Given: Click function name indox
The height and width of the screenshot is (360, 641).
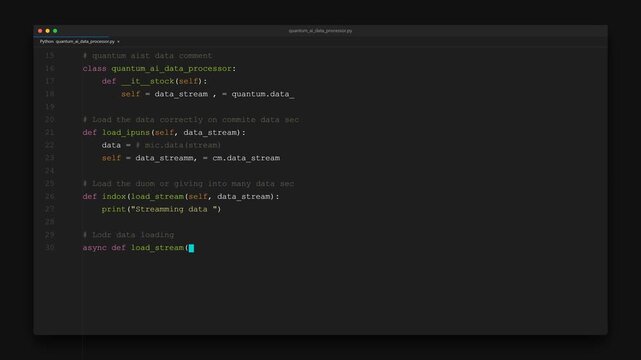Looking at the screenshot, I should point(114,197).
